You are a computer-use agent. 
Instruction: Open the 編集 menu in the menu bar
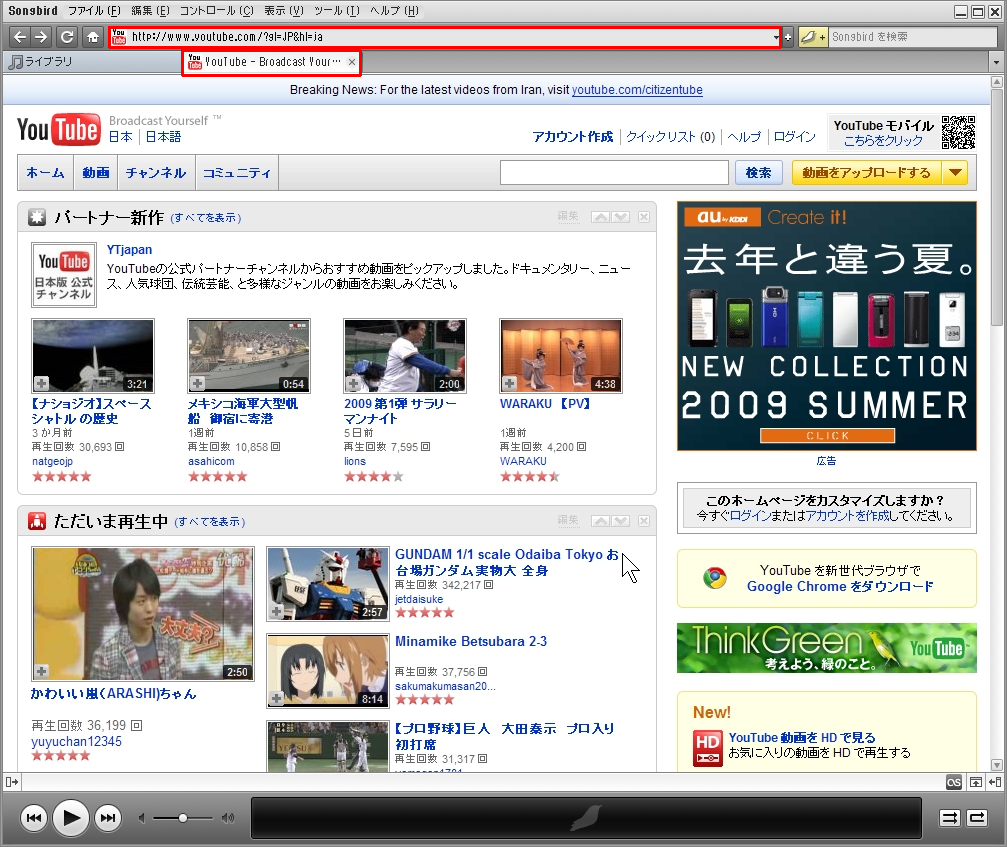[x=150, y=11]
